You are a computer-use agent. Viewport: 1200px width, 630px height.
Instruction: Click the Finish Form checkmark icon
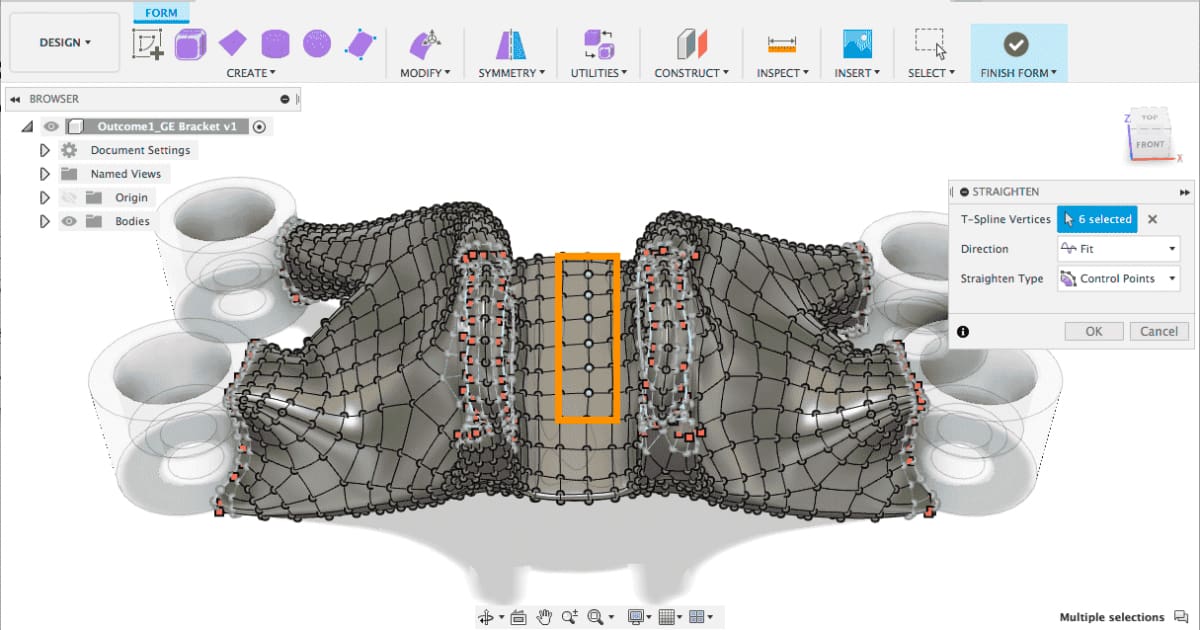(1016, 44)
